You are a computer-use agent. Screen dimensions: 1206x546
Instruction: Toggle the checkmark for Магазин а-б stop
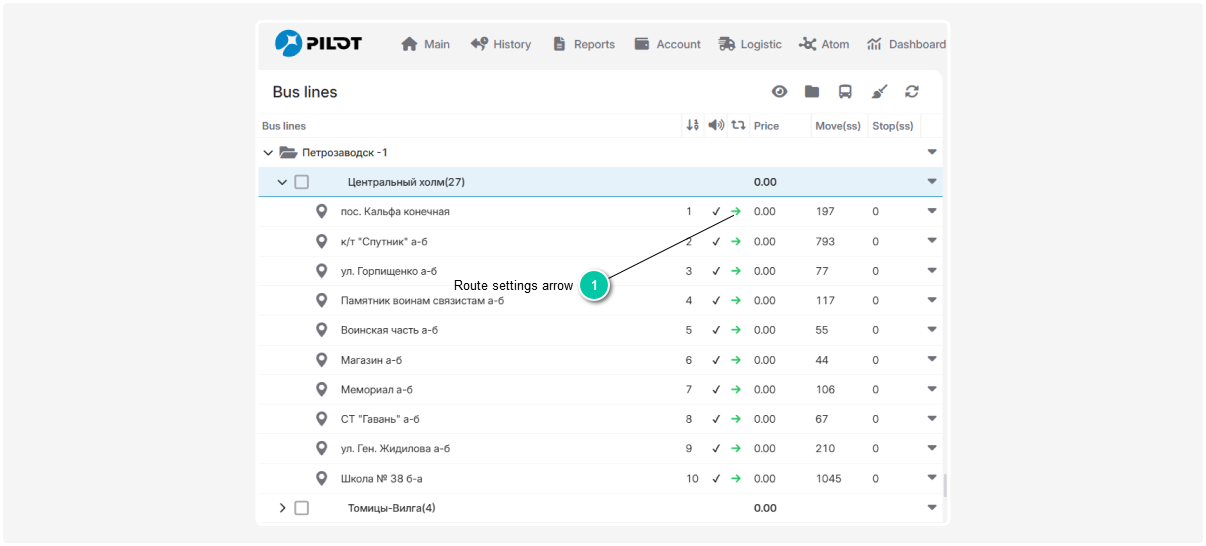[716, 360]
